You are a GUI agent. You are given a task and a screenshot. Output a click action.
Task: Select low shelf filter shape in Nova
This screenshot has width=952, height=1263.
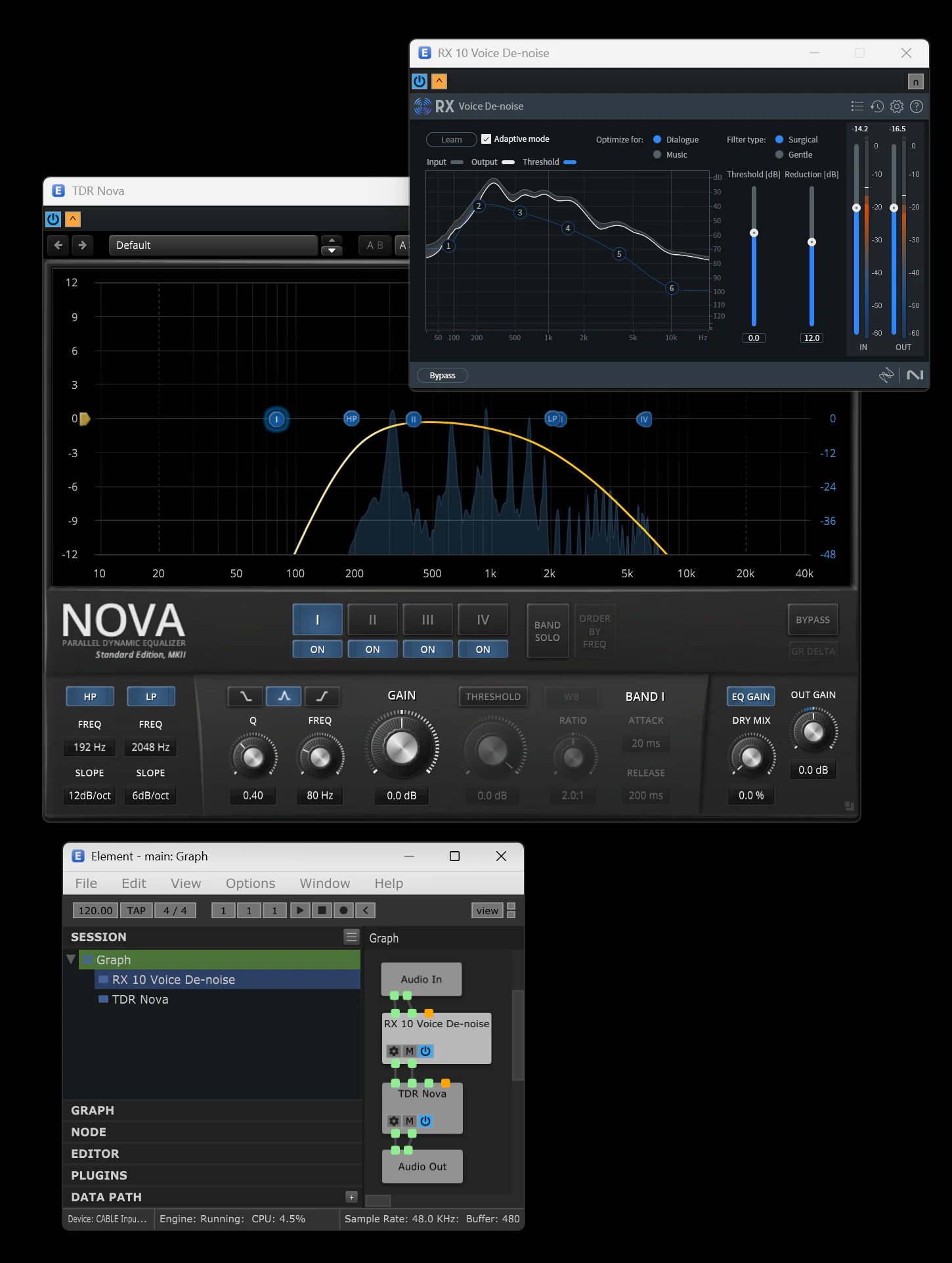click(246, 696)
